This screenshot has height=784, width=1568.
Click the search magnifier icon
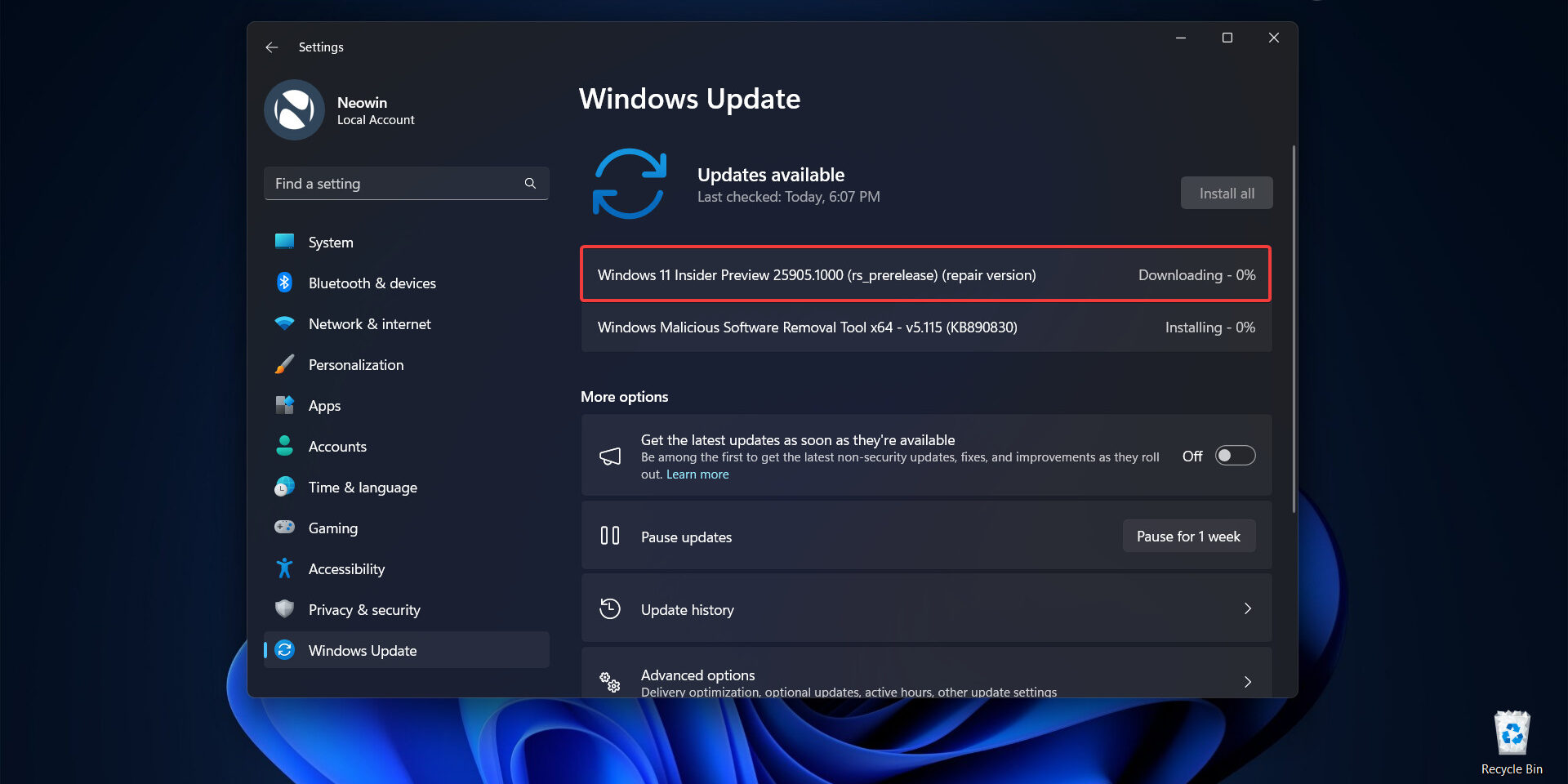click(x=530, y=184)
